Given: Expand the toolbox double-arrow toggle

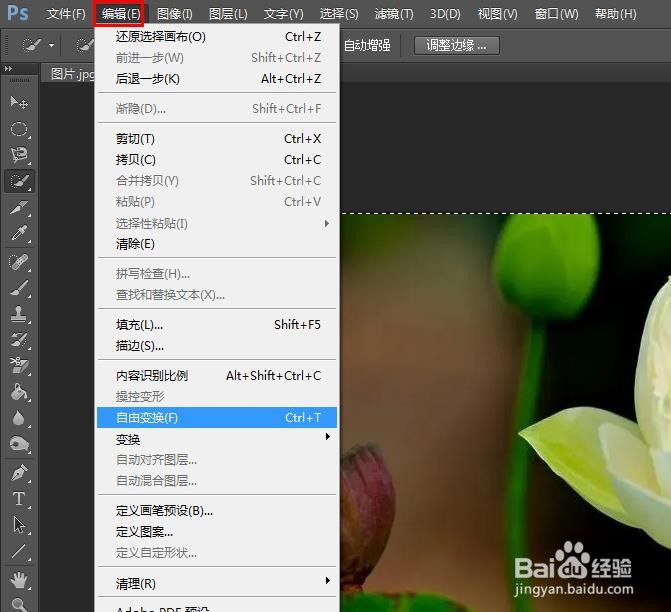Looking at the screenshot, I should tap(8, 68).
